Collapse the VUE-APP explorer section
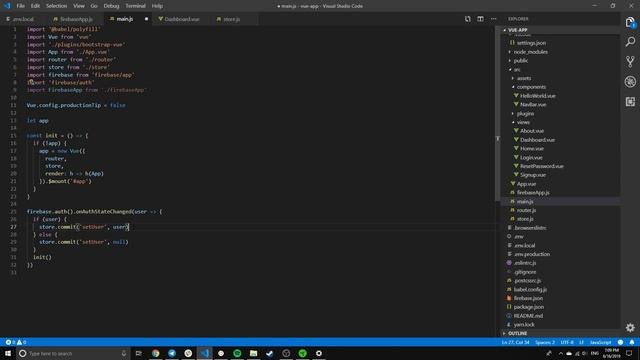Screen dimensions: 640x360 point(560,30)
